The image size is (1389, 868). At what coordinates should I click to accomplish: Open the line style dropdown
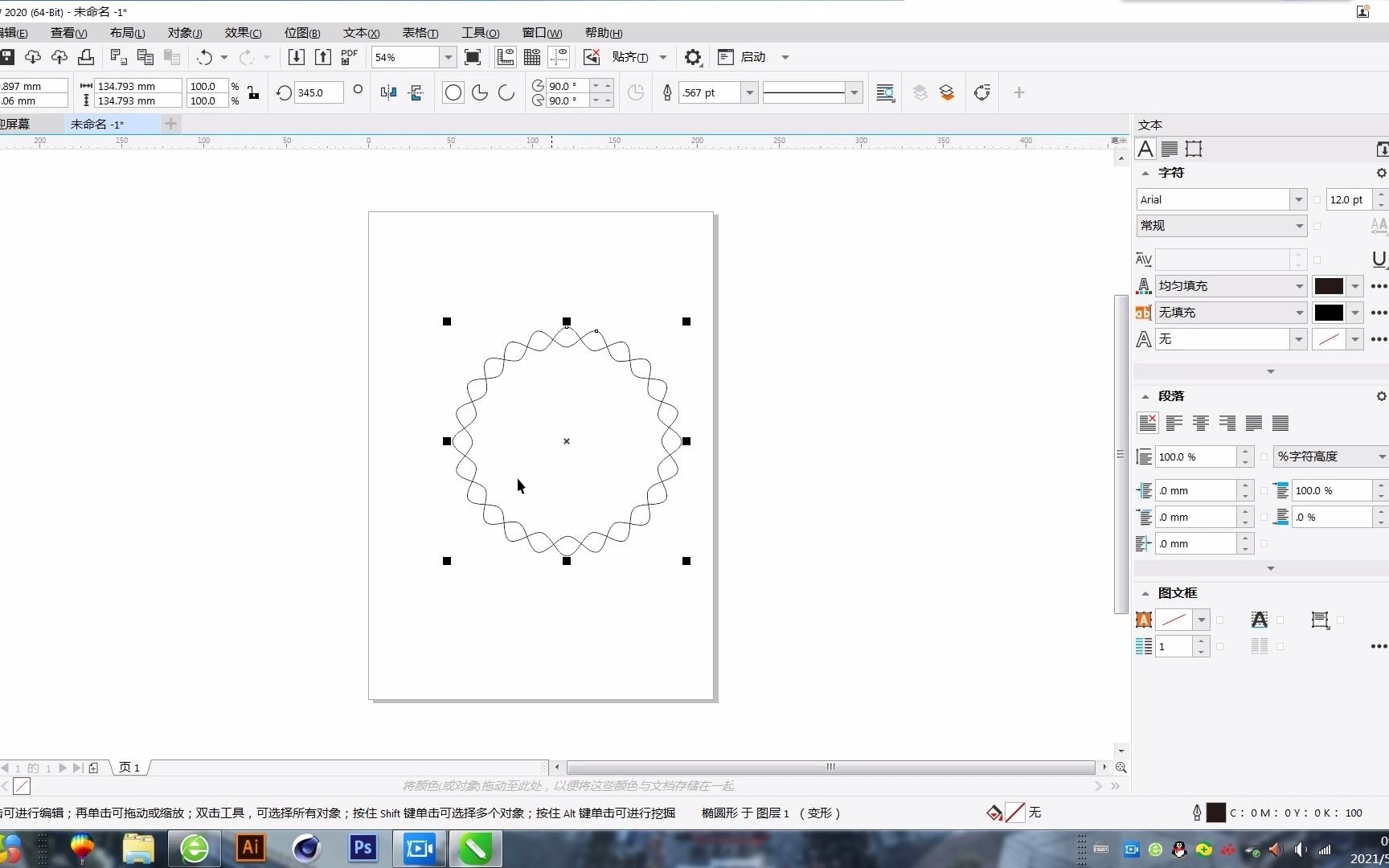(x=854, y=92)
